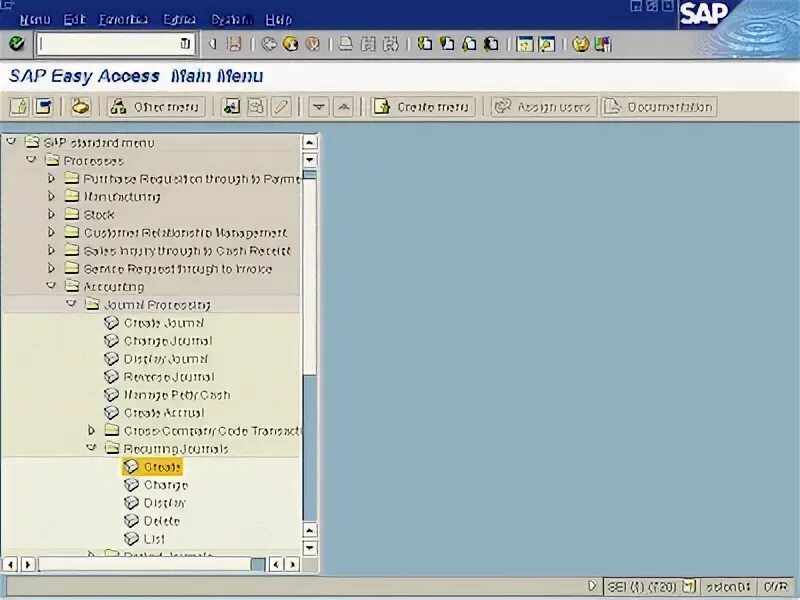Click the Assign users button
The image size is (800, 600).
(x=544, y=107)
